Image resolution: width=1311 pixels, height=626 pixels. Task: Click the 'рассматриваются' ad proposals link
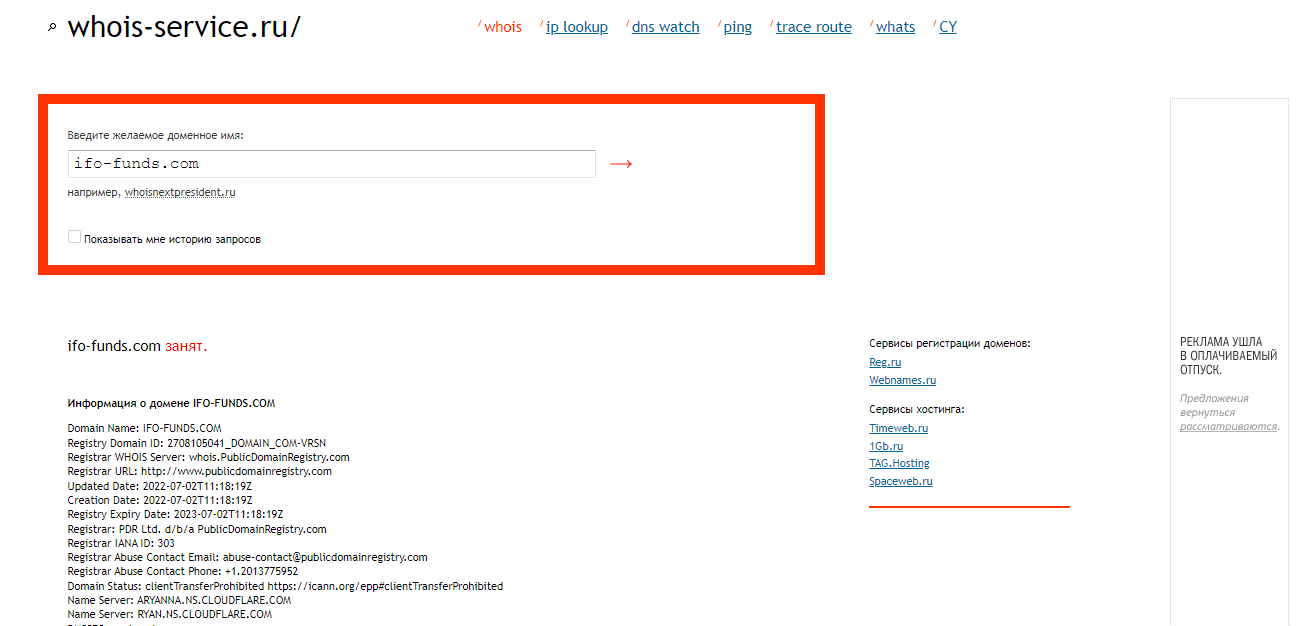point(1227,426)
